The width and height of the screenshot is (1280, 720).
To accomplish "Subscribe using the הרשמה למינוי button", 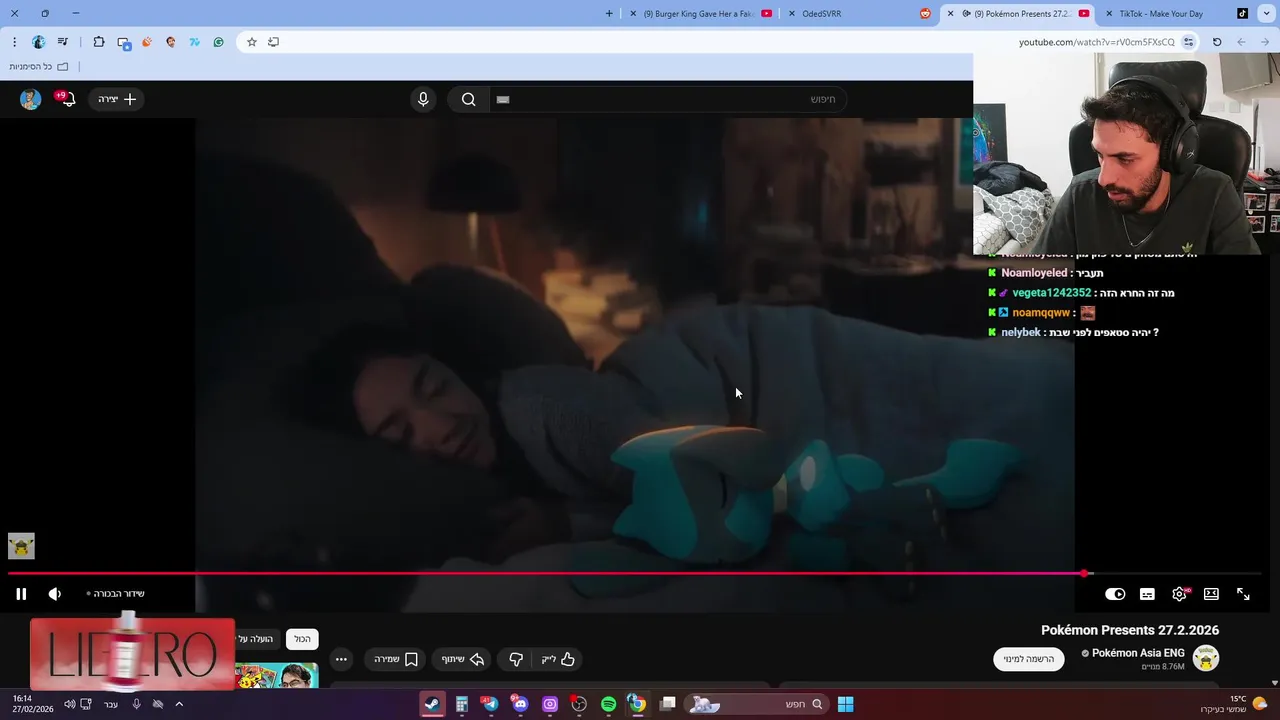I will click(x=1029, y=659).
